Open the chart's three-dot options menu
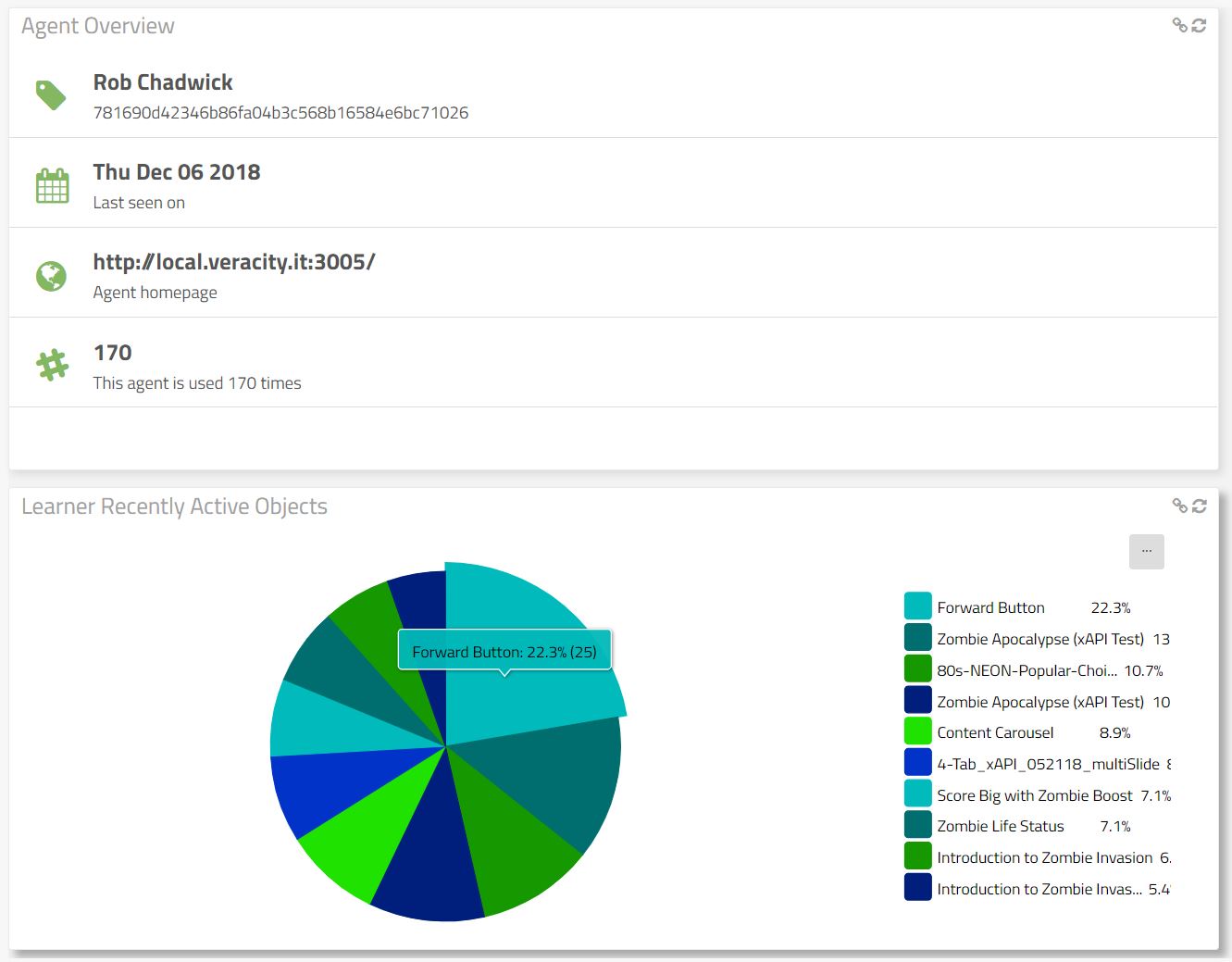The width and height of the screenshot is (1232, 962). tap(1146, 551)
